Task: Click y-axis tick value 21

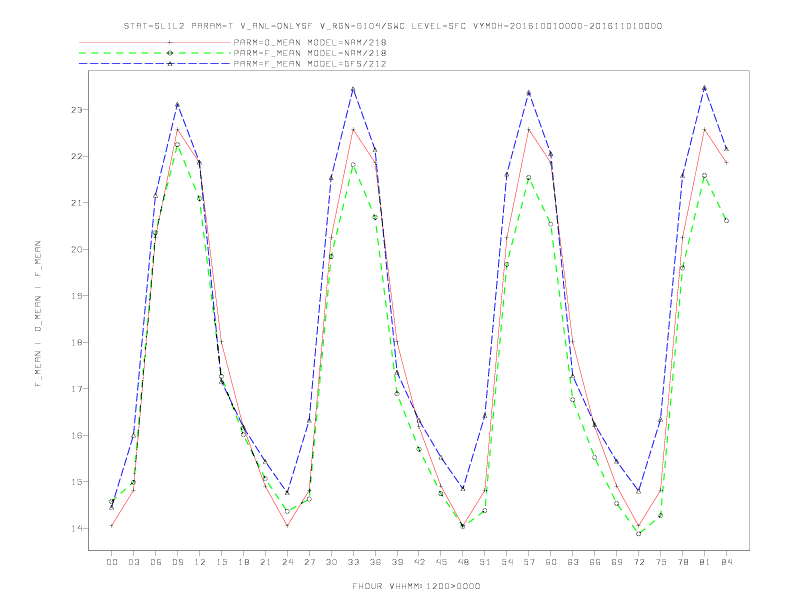Action: 76,203
